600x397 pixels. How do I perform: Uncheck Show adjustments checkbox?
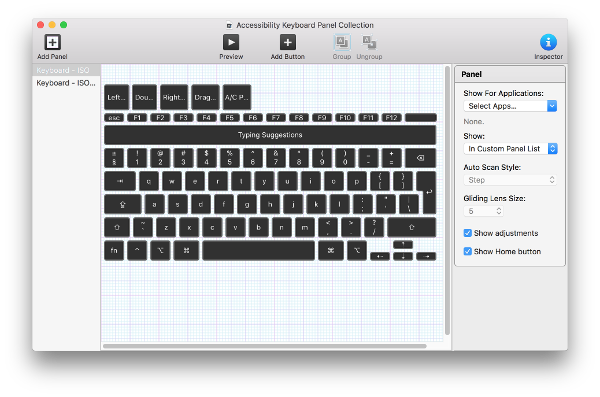[468, 233]
